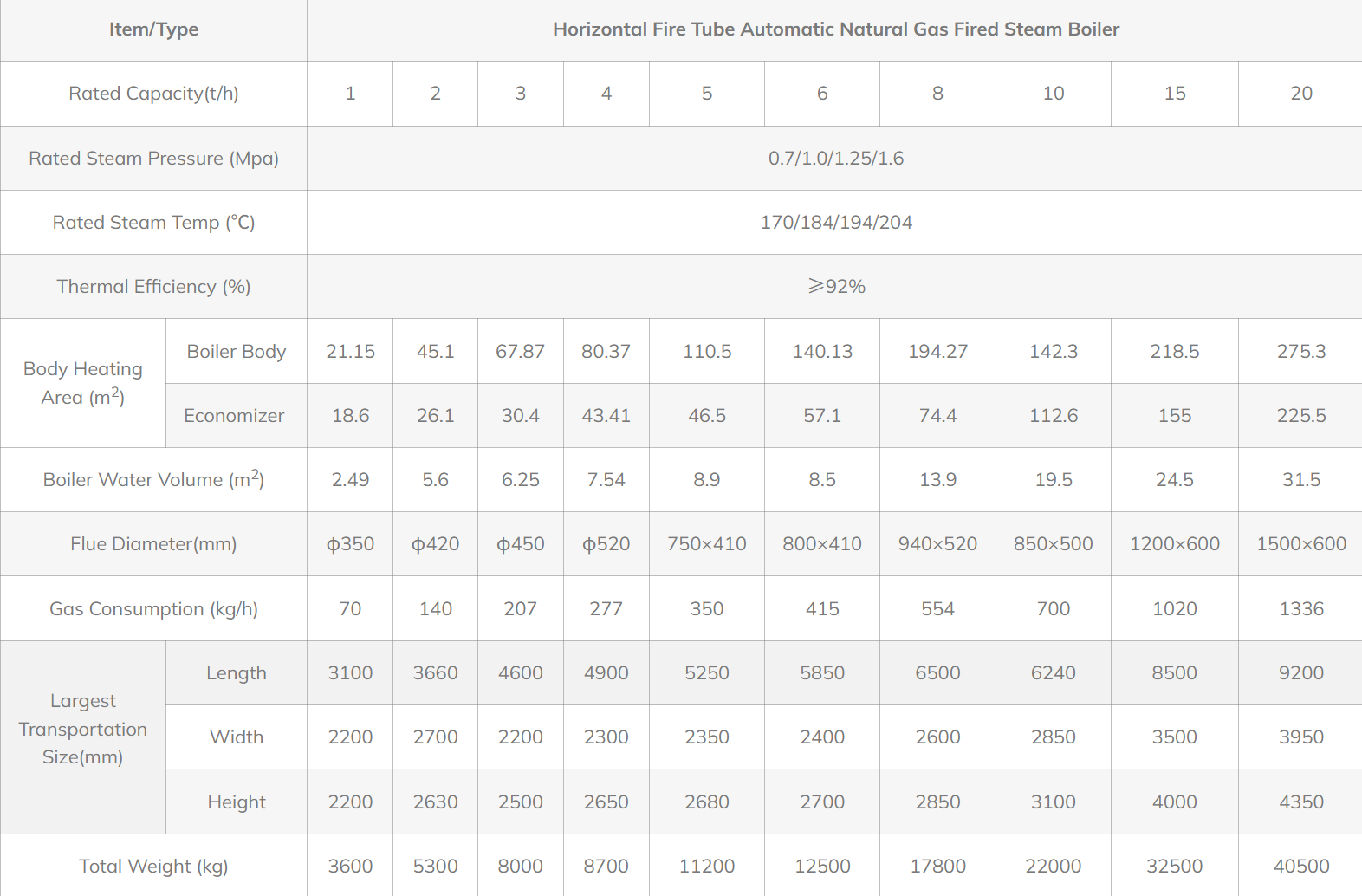Screen dimensions: 1362x896
Task: Click the Item/Type header cell
Action: pos(153,29)
